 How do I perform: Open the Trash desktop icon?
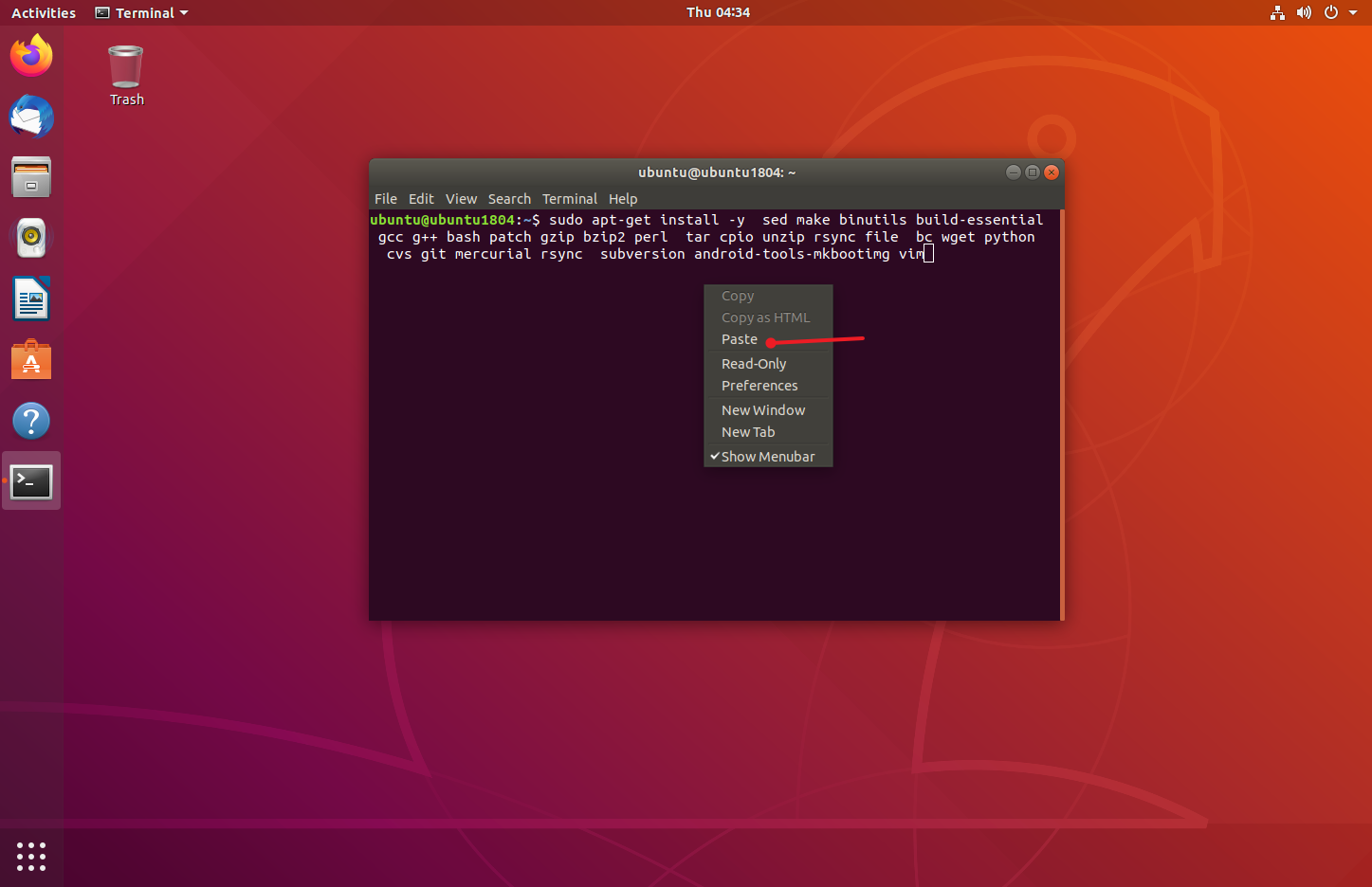tap(126, 76)
